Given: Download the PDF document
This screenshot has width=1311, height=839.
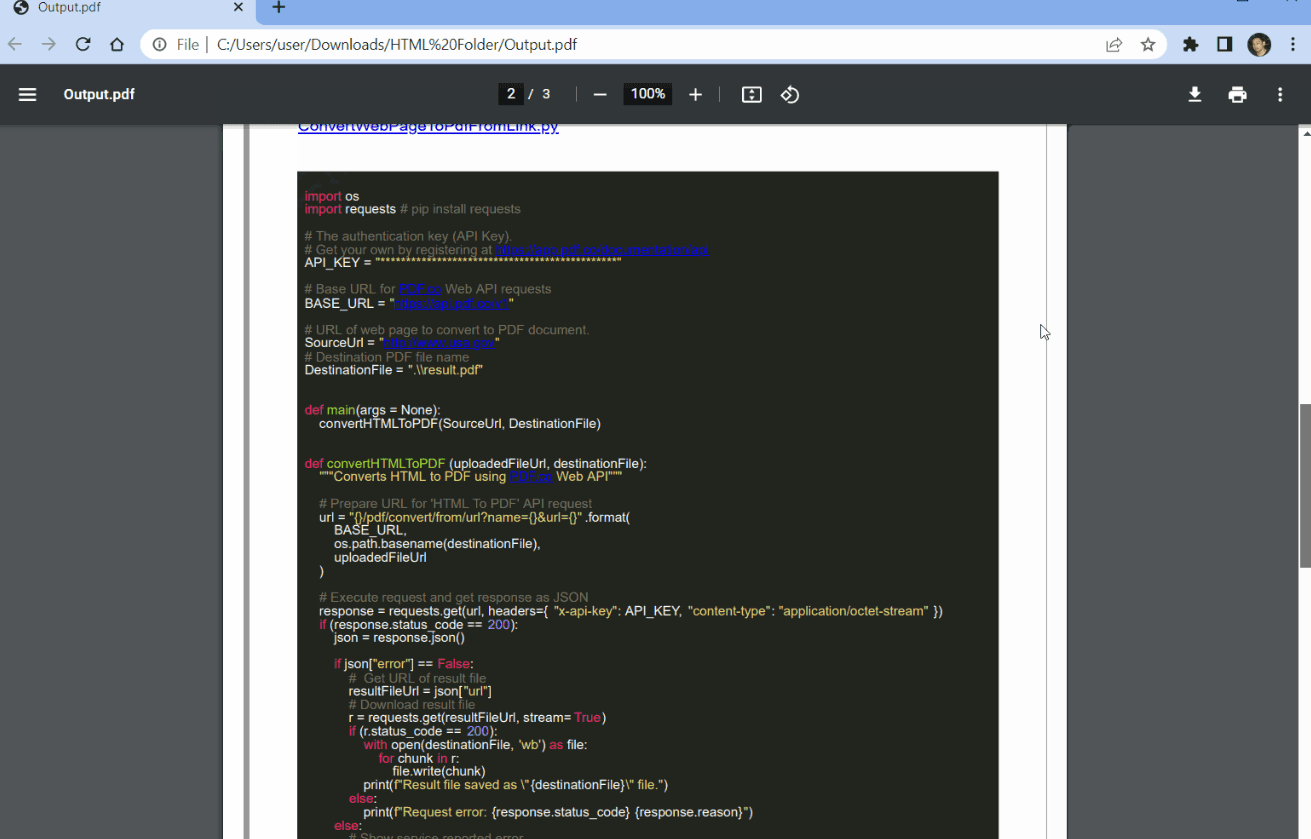Looking at the screenshot, I should (x=1194, y=94).
